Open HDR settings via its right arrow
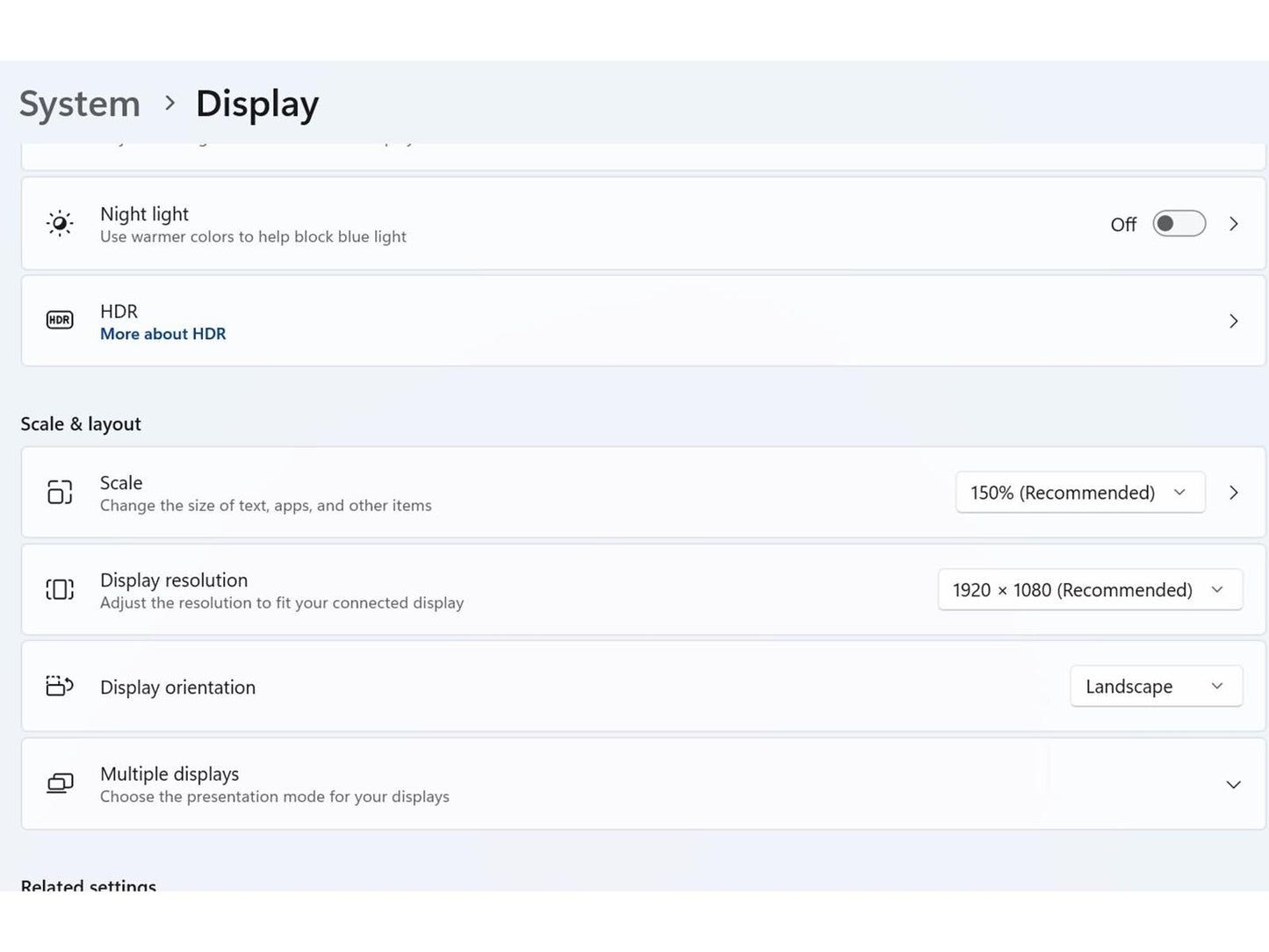 click(1233, 321)
